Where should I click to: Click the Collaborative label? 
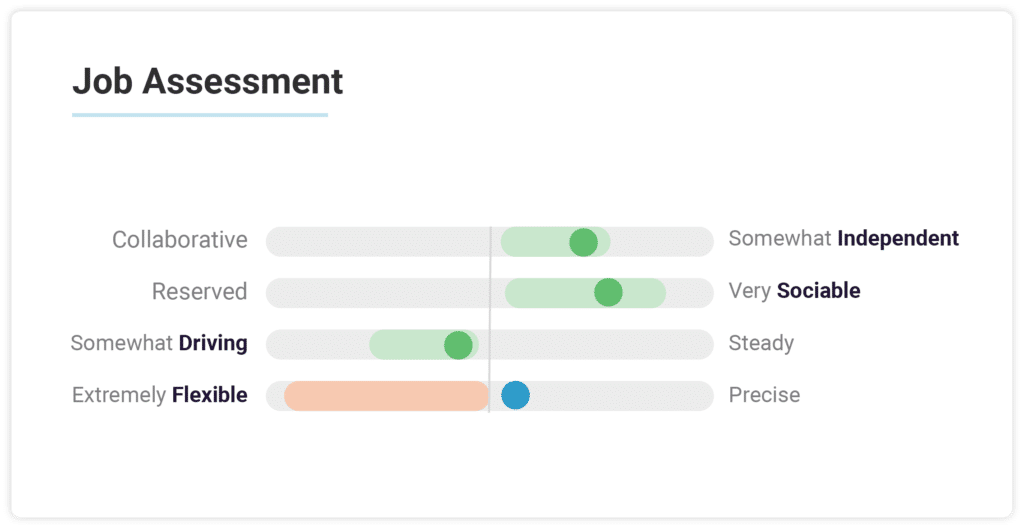[x=180, y=240]
